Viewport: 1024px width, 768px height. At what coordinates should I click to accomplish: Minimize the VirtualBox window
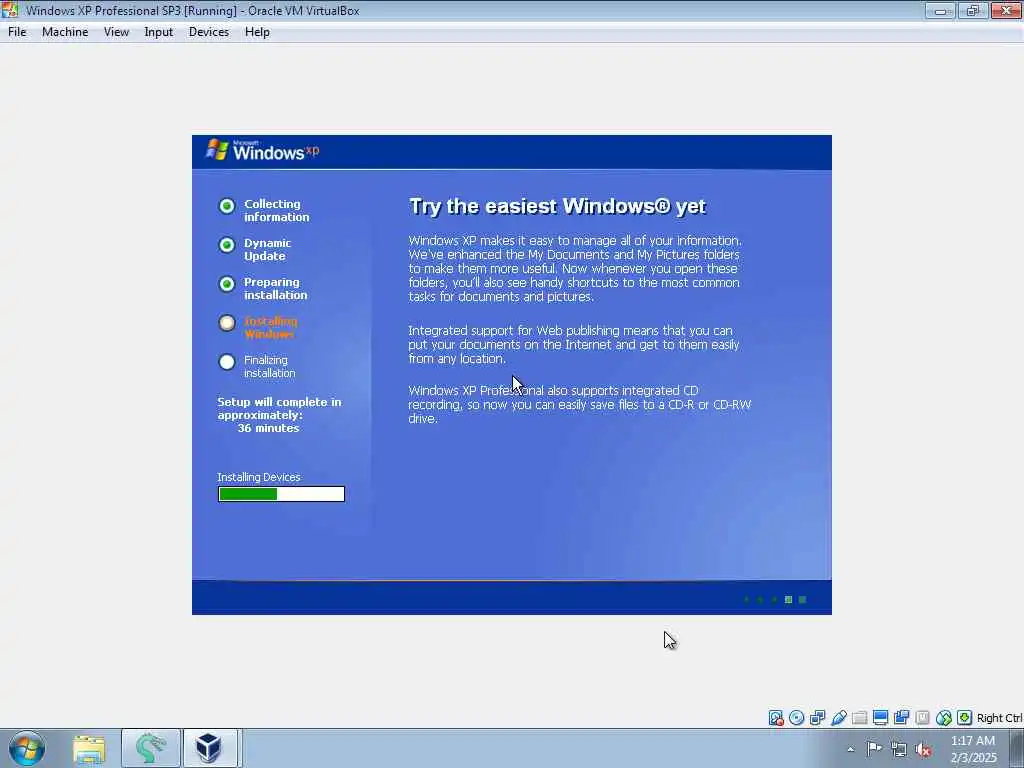940,10
